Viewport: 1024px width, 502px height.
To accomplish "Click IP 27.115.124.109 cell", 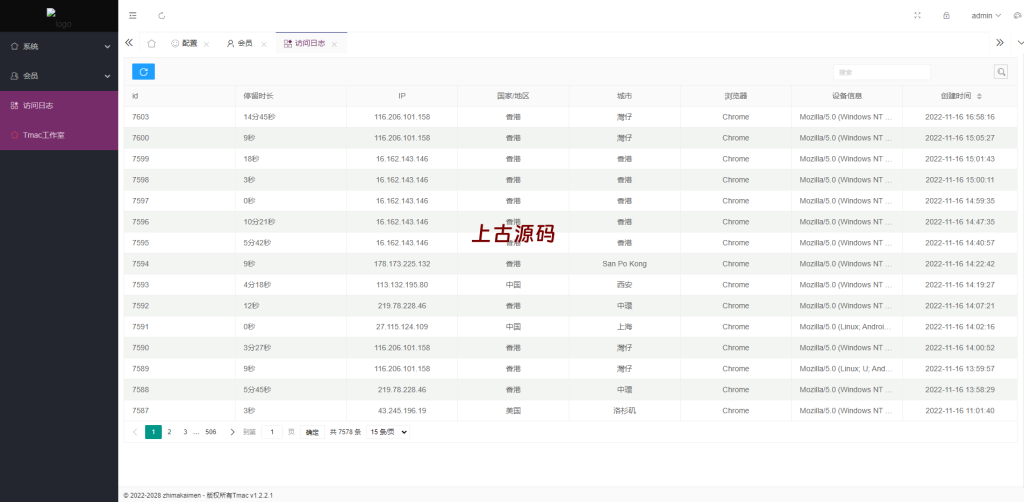I will pyautogui.click(x=402, y=326).
